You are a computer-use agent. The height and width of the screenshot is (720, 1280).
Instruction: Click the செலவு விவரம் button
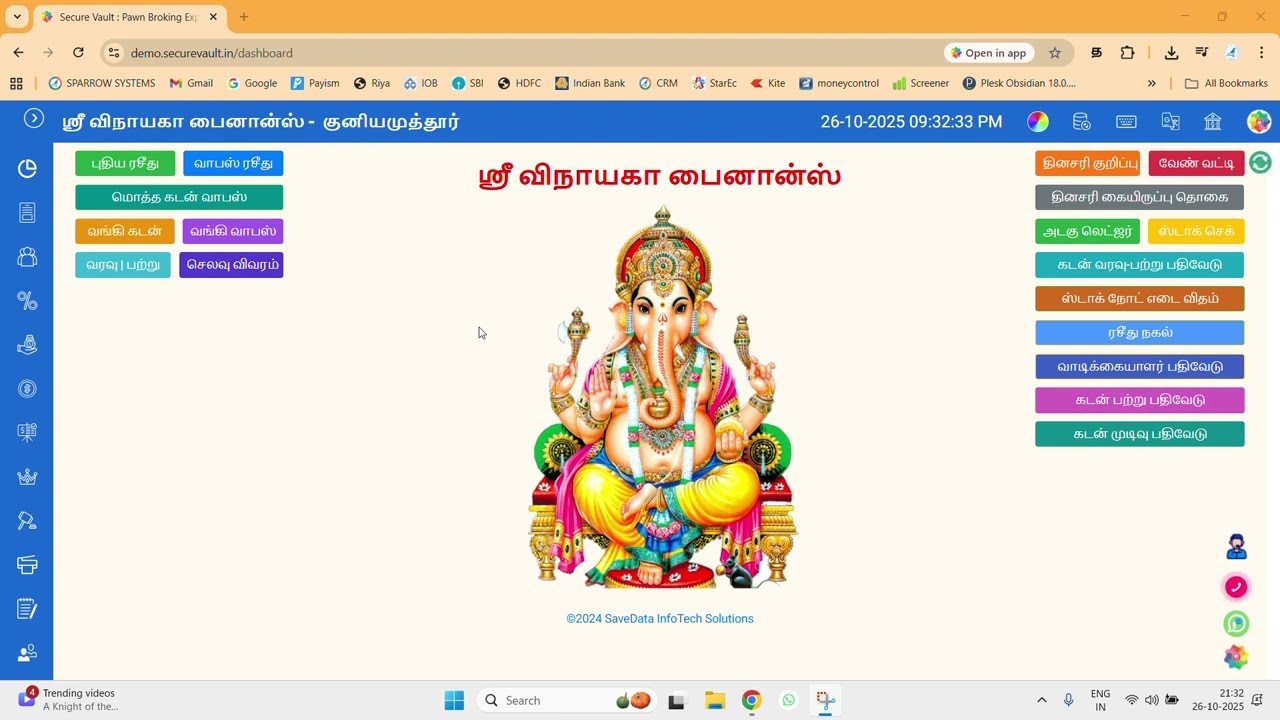click(231, 265)
